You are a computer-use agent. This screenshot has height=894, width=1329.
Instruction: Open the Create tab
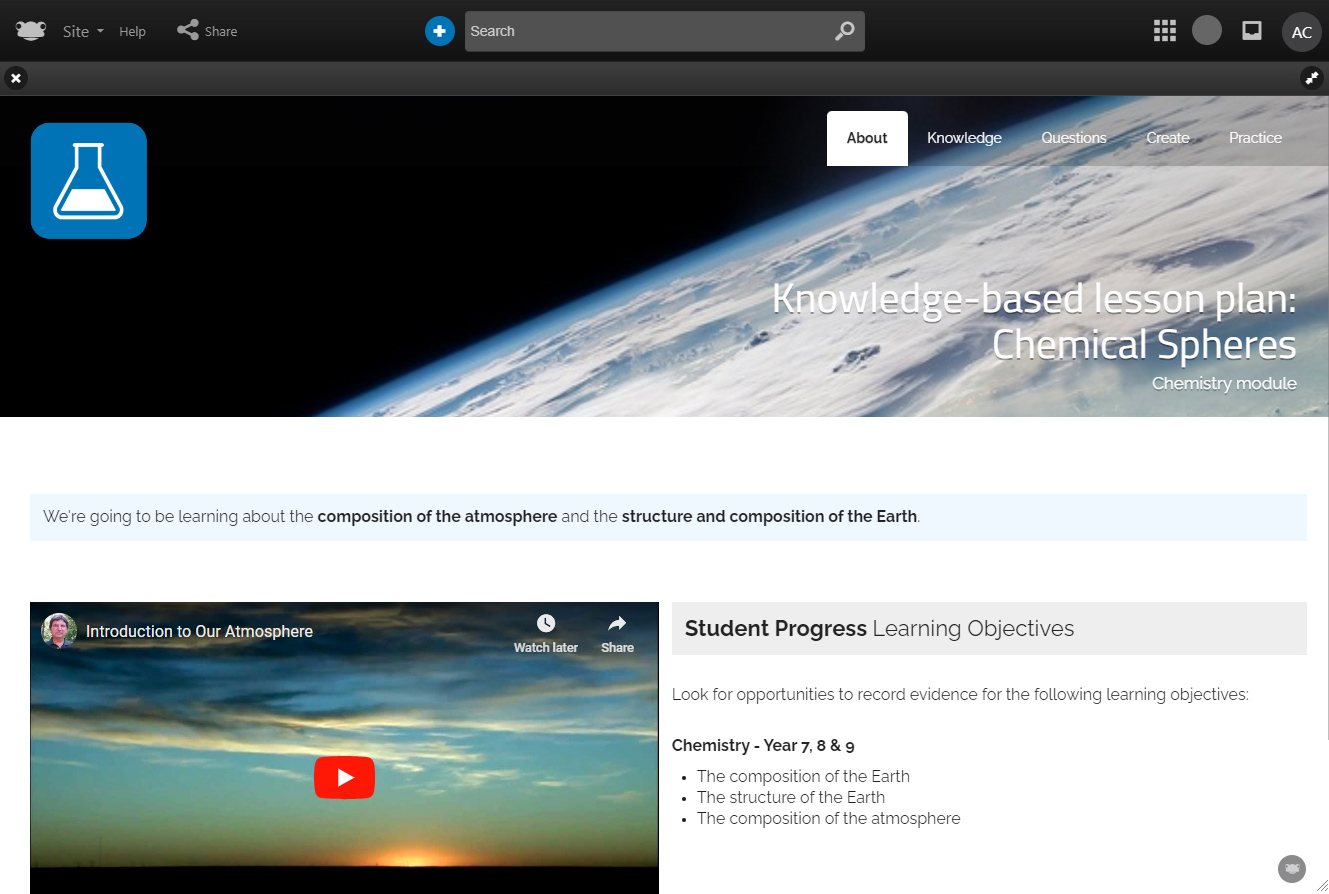pos(1168,138)
